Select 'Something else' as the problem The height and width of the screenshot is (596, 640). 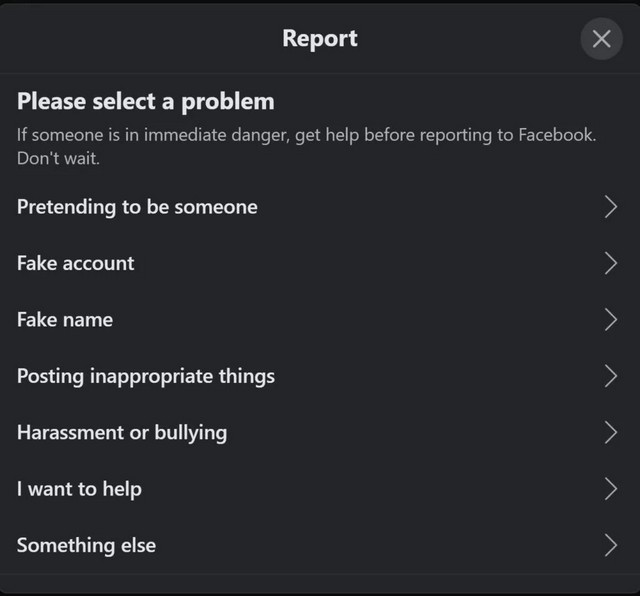tap(86, 545)
